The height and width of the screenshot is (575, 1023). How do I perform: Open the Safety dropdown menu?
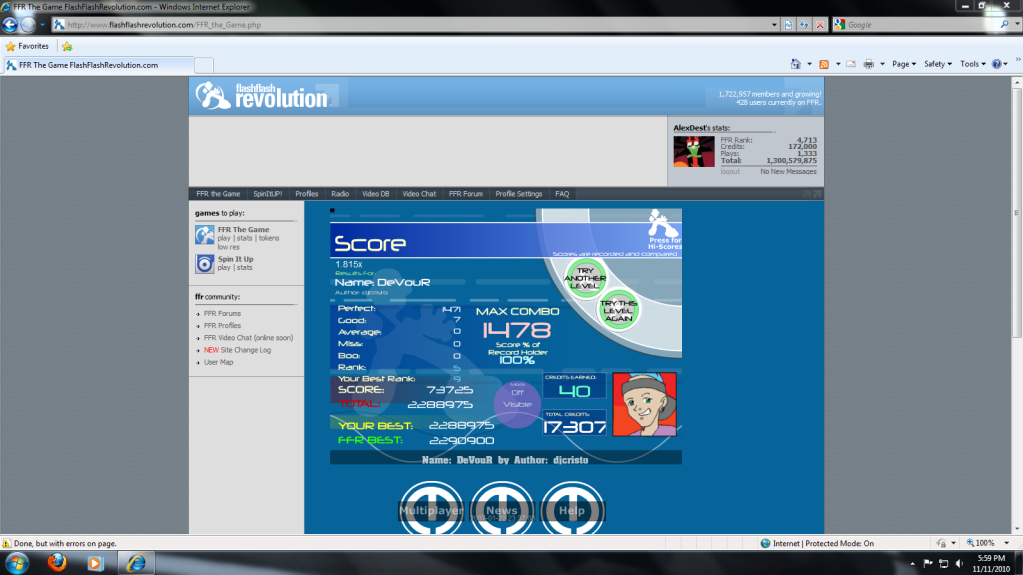pyautogui.click(x=937, y=64)
